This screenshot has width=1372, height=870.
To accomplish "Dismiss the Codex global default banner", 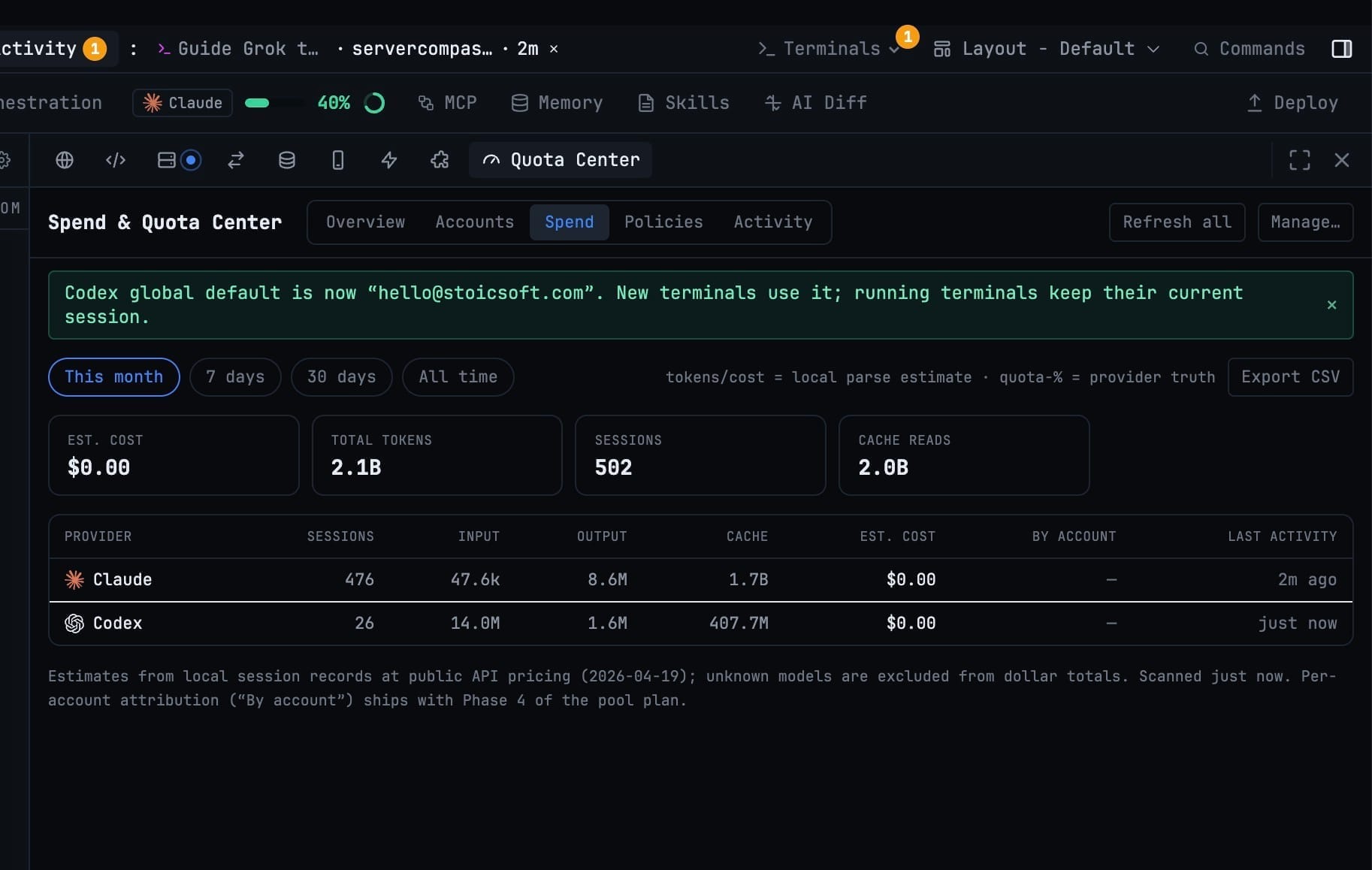I will click(1331, 304).
